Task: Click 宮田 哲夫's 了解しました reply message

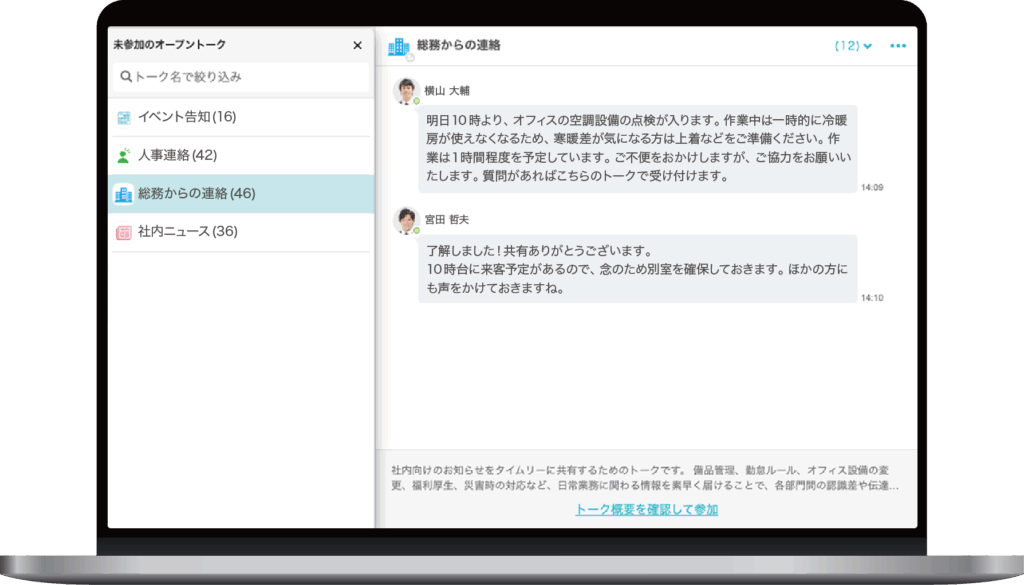Action: click(x=637, y=269)
